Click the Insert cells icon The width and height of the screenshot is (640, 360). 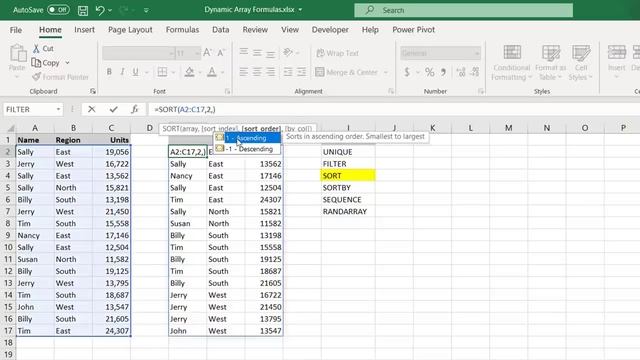(x=616, y=52)
